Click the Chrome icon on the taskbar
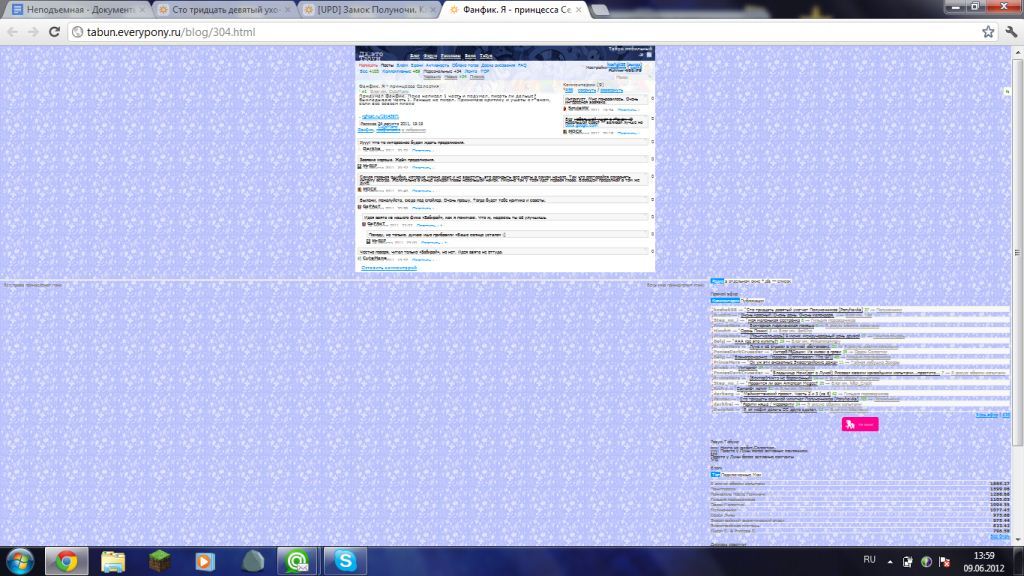 point(66,561)
